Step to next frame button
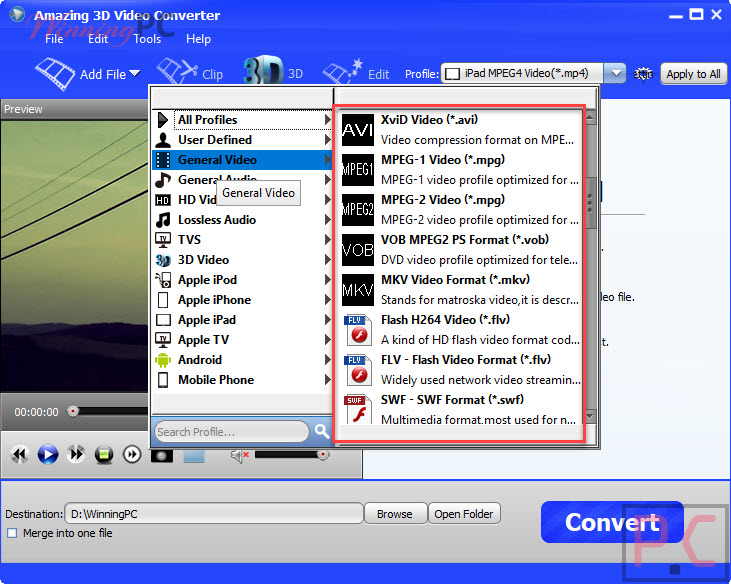This screenshot has height=584, width=731. [x=132, y=454]
